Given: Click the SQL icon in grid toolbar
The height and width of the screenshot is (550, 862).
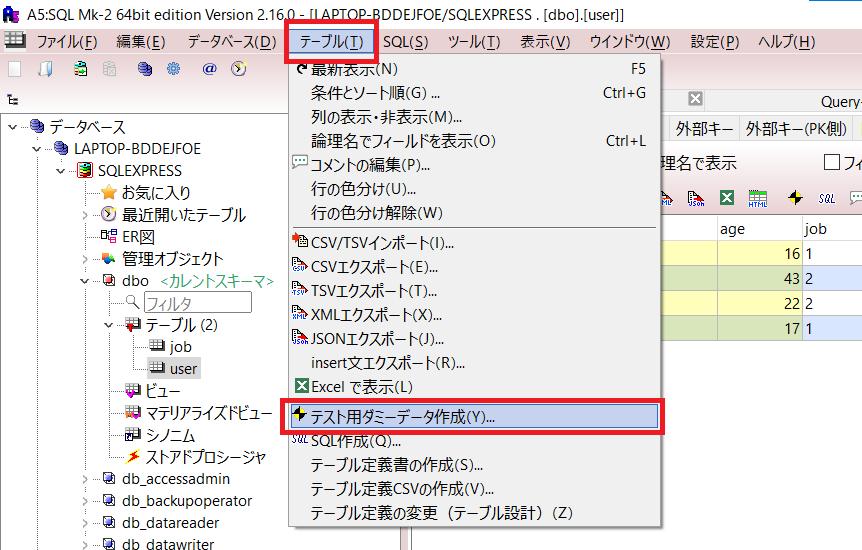Looking at the screenshot, I should [x=826, y=198].
